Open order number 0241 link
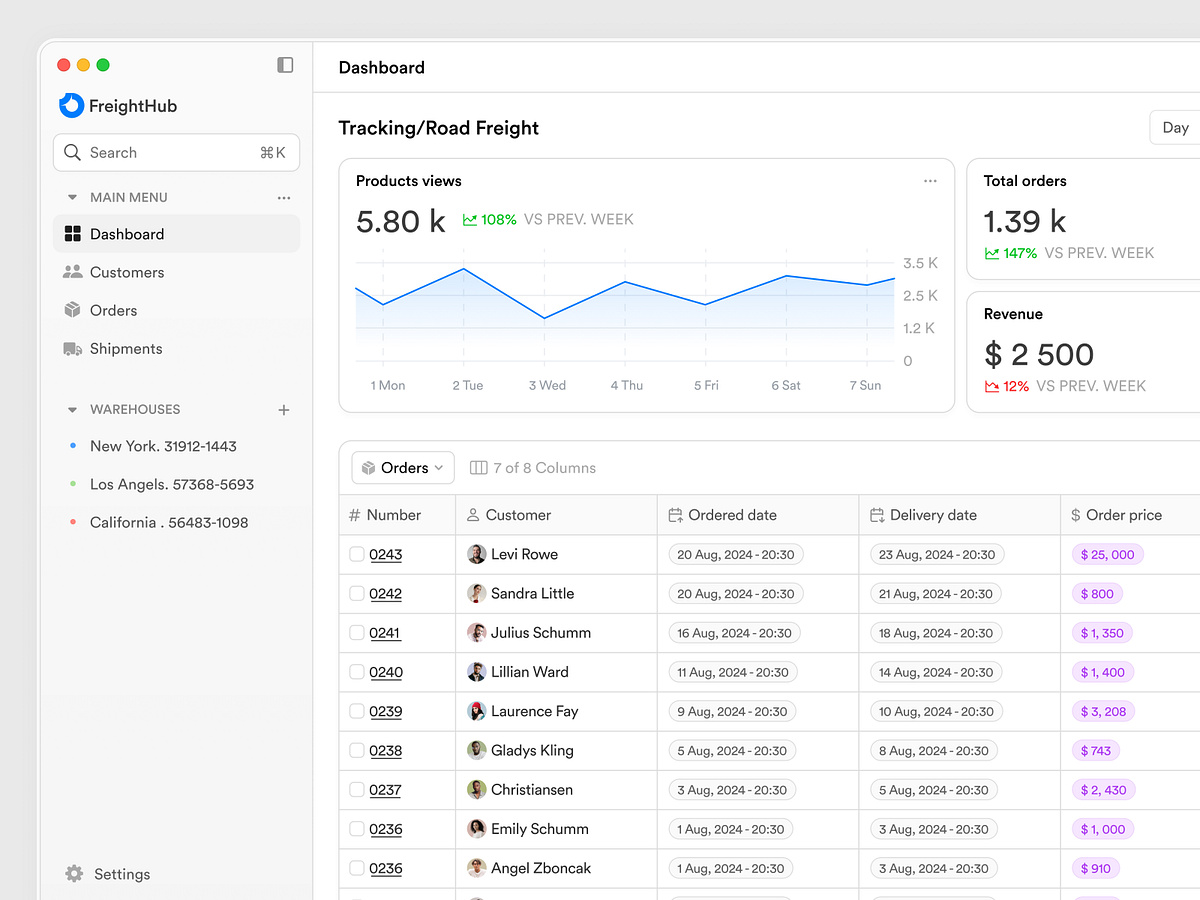Screen dimensions: 1200x900 pos(387,632)
